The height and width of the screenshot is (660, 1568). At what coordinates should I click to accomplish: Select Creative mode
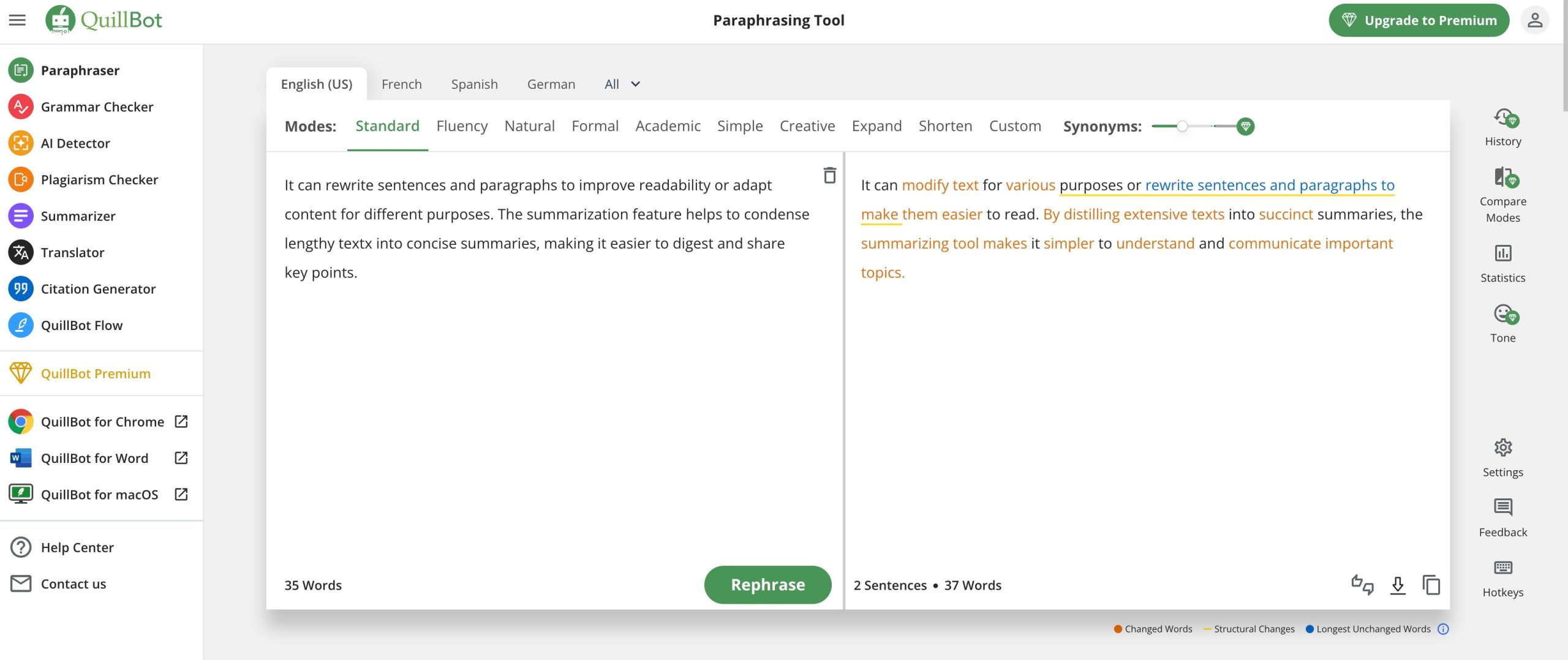pyautogui.click(x=807, y=126)
